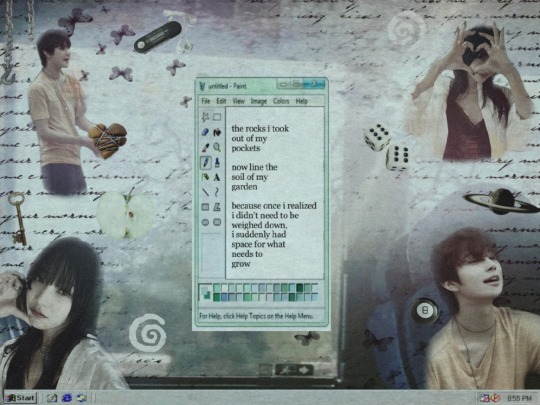
Task: Pick the darkest green swatch in top palette row
Action: pos(300,288)
